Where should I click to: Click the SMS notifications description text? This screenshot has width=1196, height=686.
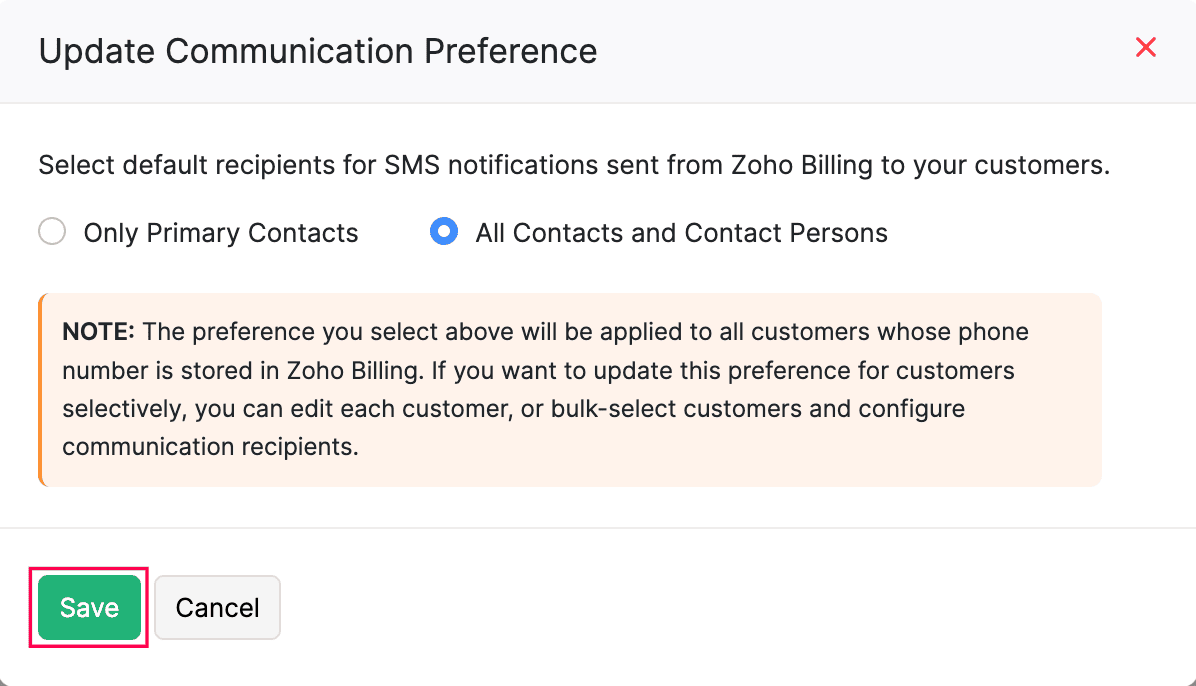(x=574, y=165)
